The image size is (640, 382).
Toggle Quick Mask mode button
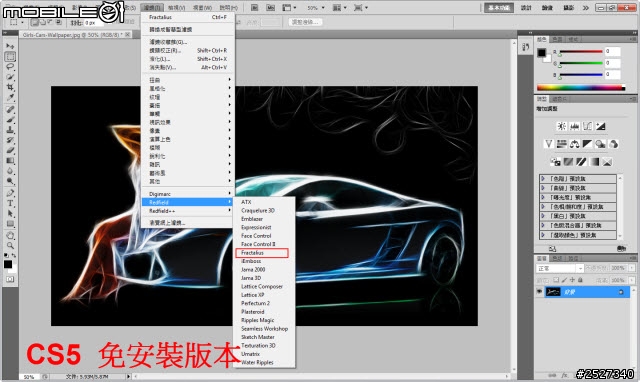(x=10, y=279)
